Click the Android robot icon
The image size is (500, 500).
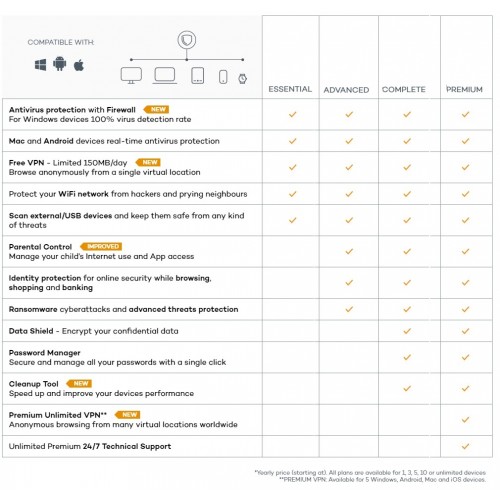pos(60,64)
